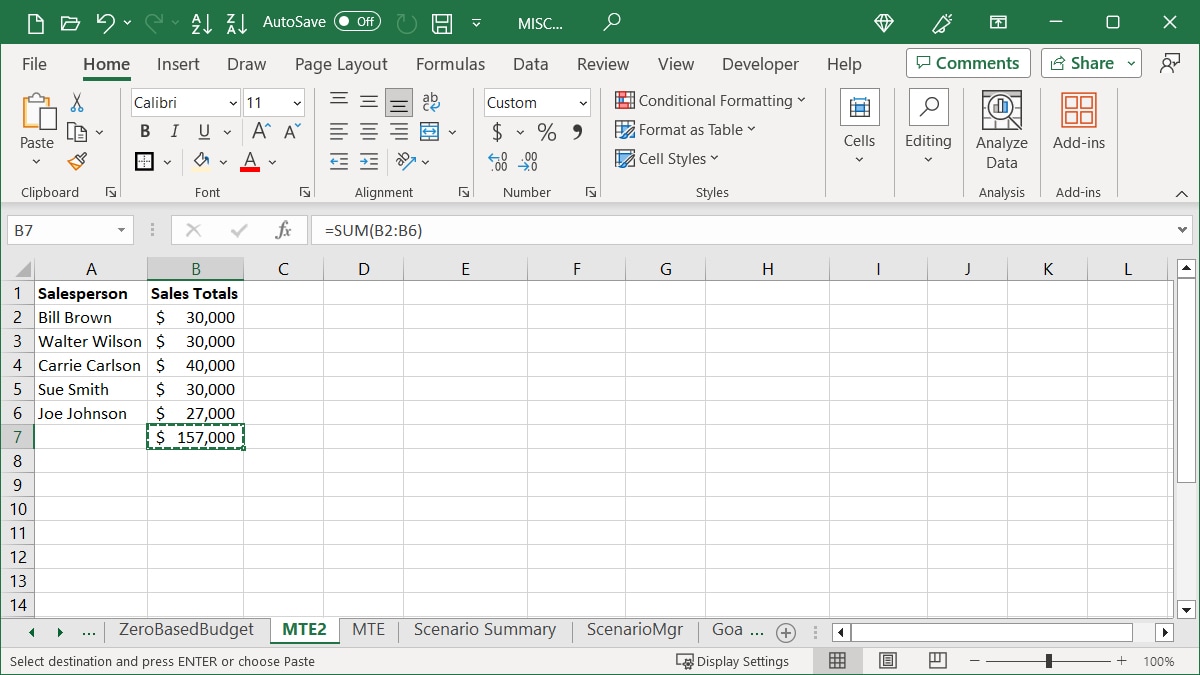Open Conditional Formatting options
The height and width of the screenshot is (675, 1200).
coord(710,101)
